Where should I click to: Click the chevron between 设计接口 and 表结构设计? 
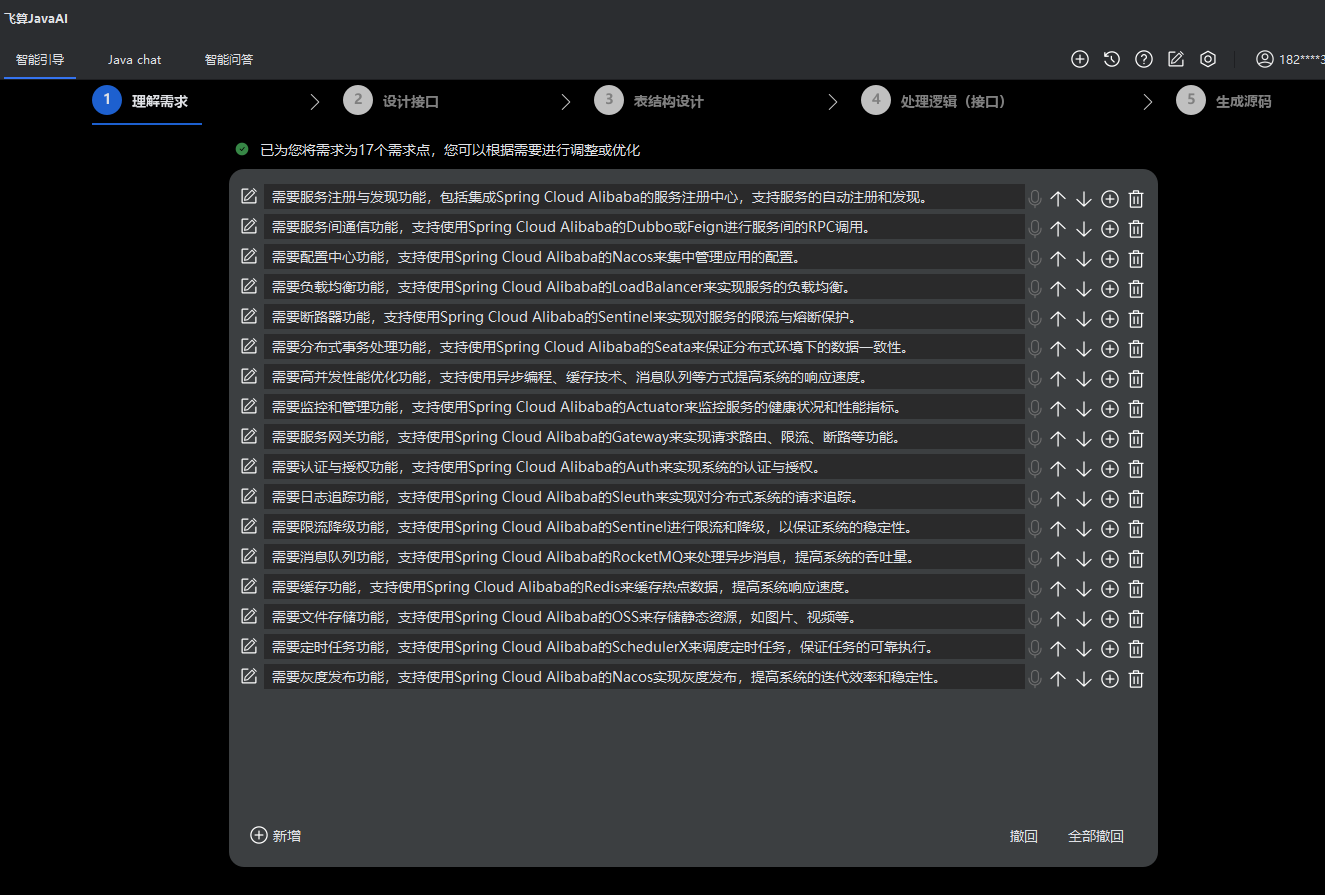click(566, 101)
